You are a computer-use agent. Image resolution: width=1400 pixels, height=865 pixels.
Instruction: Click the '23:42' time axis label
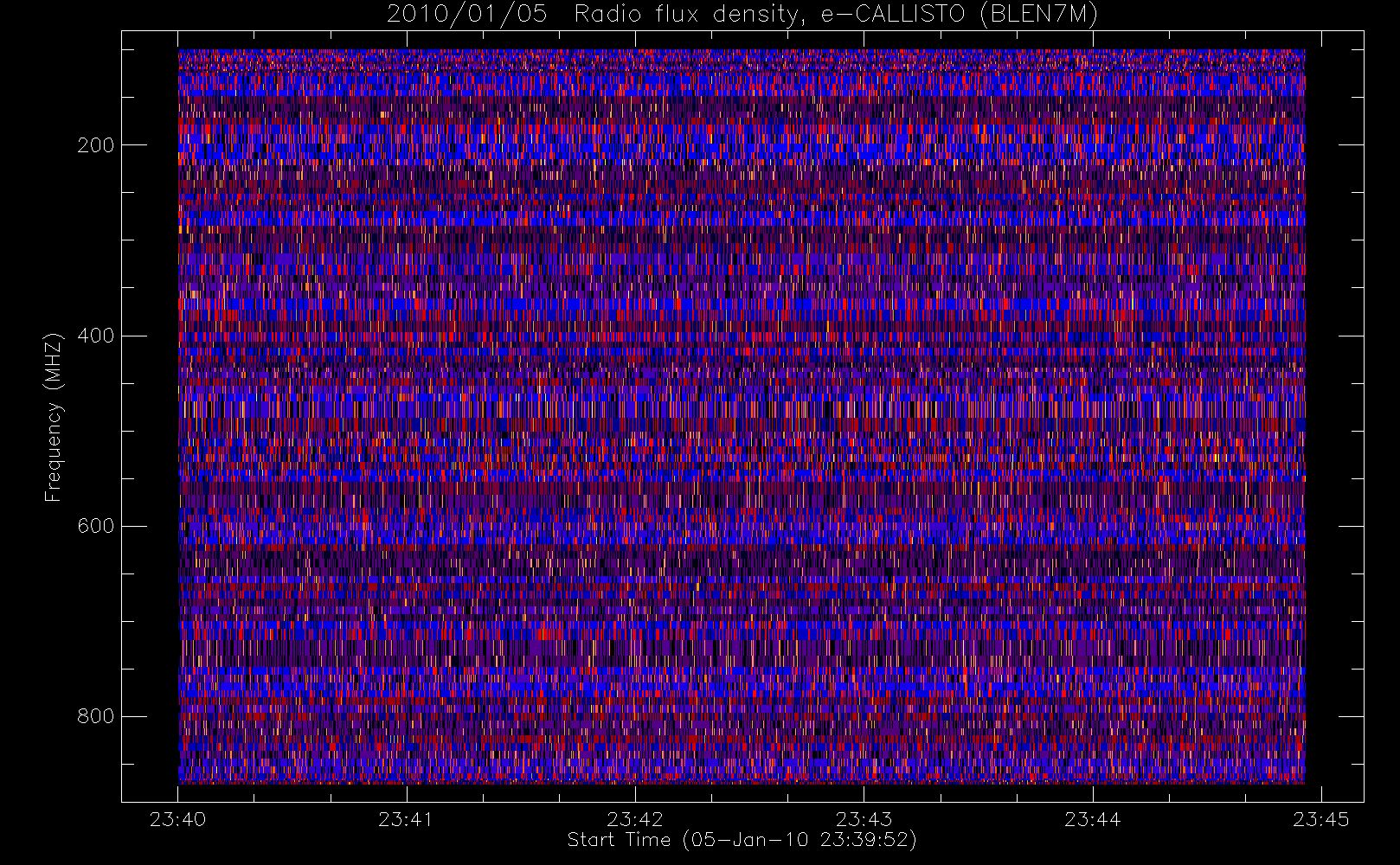click(635, 819)
